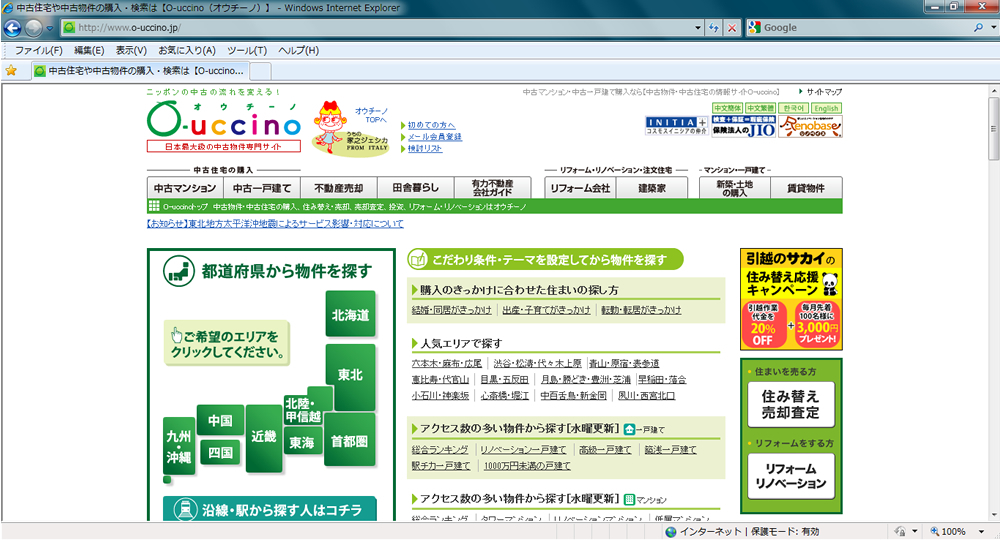Open the 結婚・同居がきっかけ link
Screen dimensions: 1000x540
[x=452, y=310]
